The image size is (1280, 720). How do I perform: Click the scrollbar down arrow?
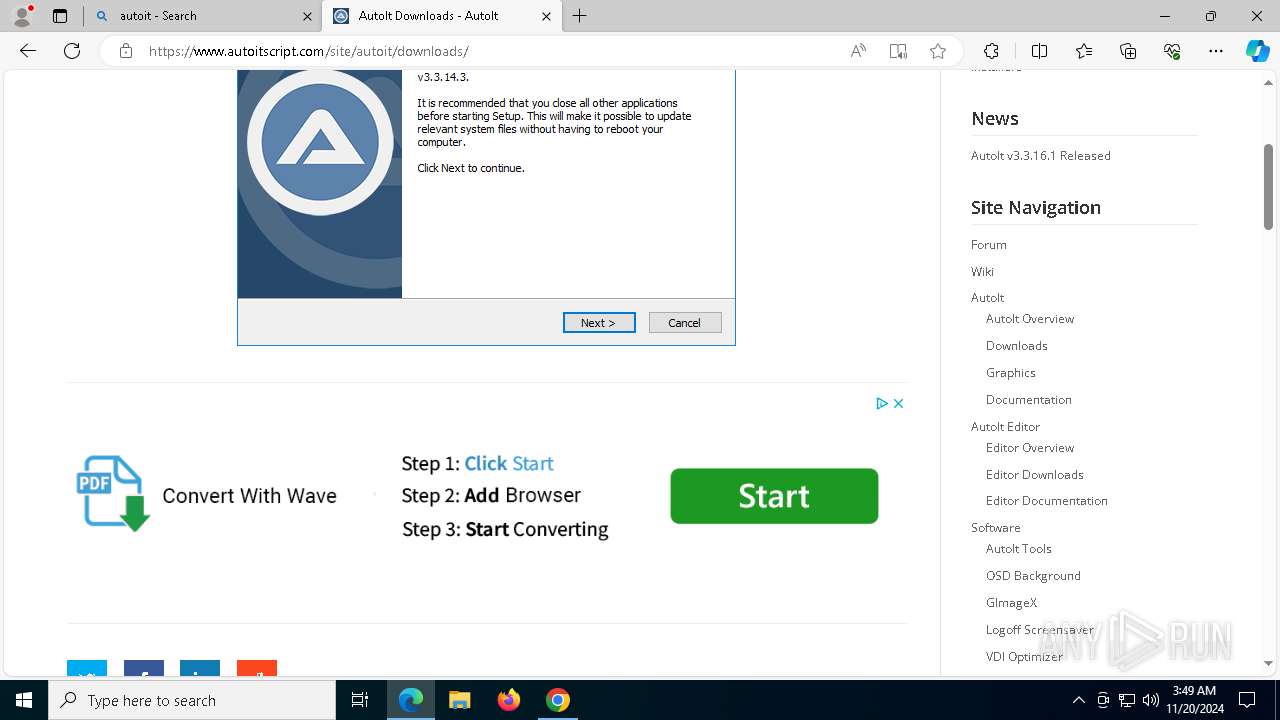coord(1268,663)
